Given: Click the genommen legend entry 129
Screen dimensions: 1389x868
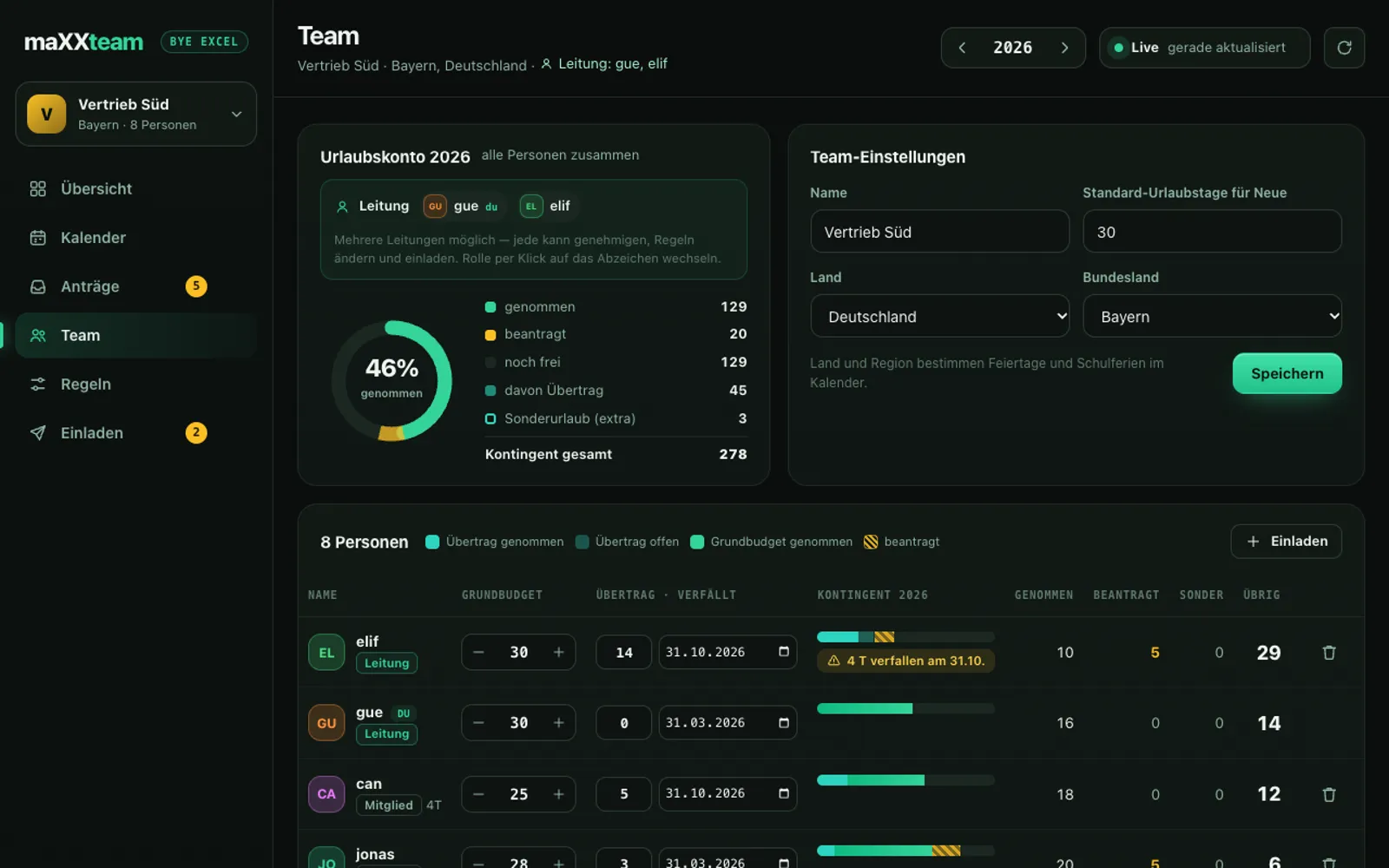Looking at the screenshot, I should 616,306.
